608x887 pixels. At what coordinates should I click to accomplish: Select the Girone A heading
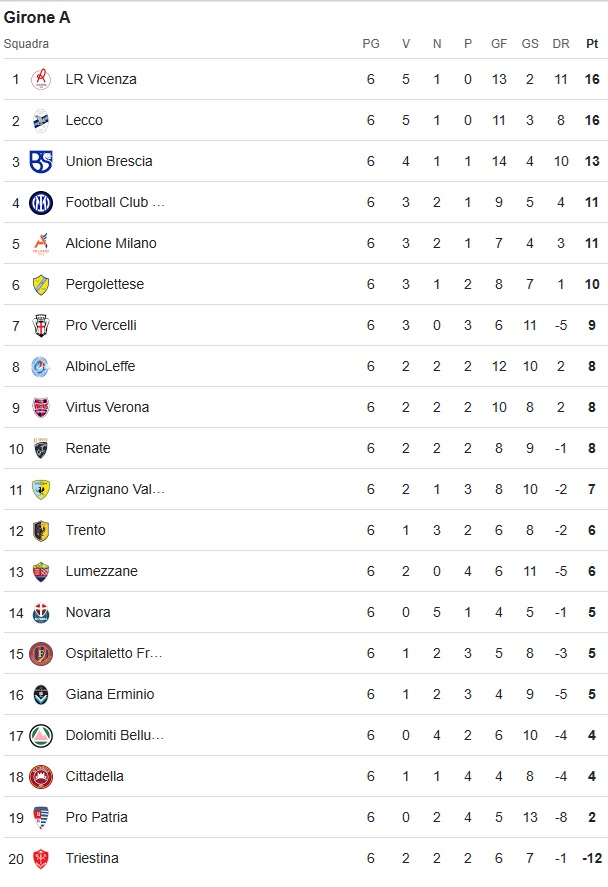[37, 18]
